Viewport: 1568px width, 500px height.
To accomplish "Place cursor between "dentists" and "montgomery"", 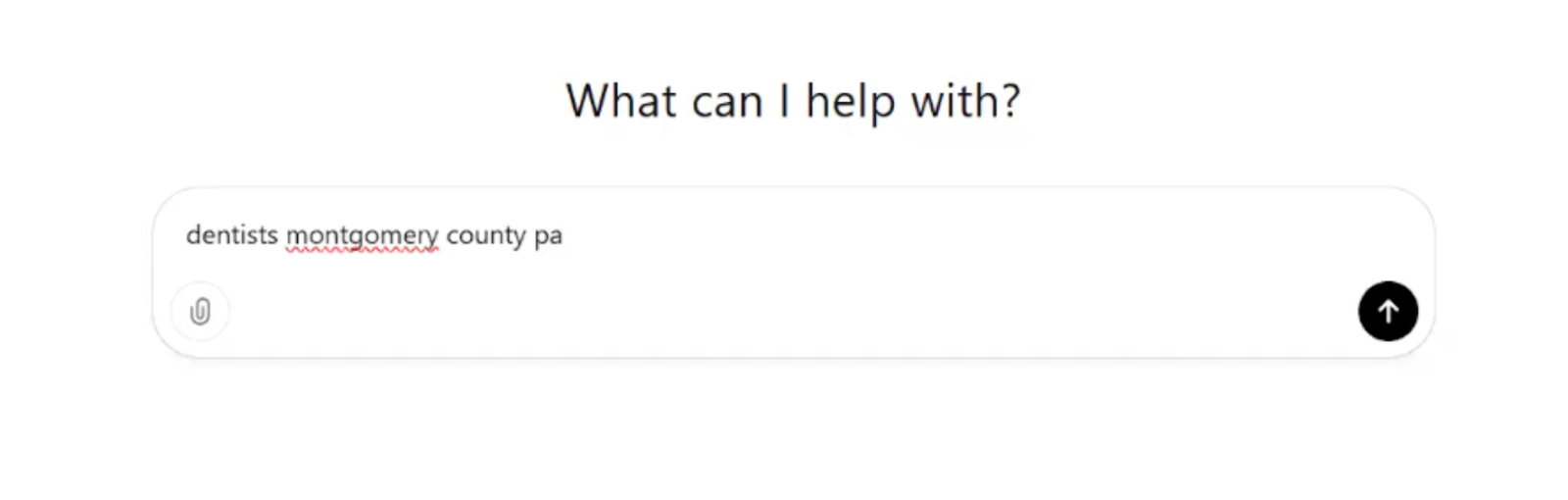I will click(x=282, y=235).
